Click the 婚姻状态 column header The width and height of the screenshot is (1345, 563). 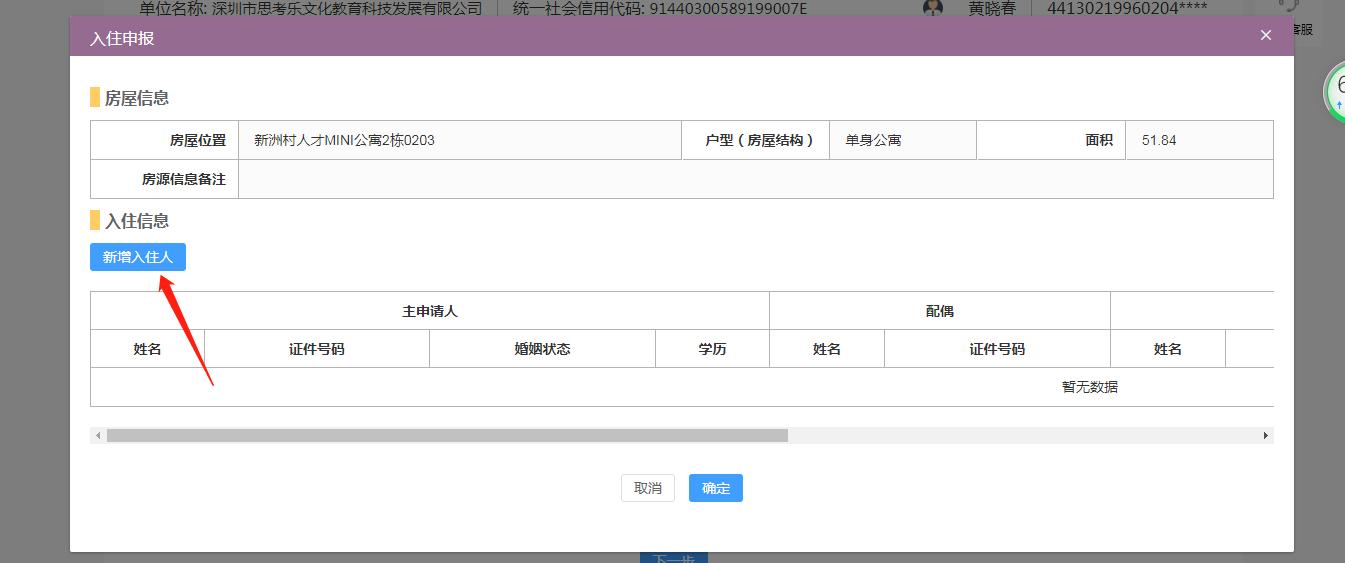543,349
